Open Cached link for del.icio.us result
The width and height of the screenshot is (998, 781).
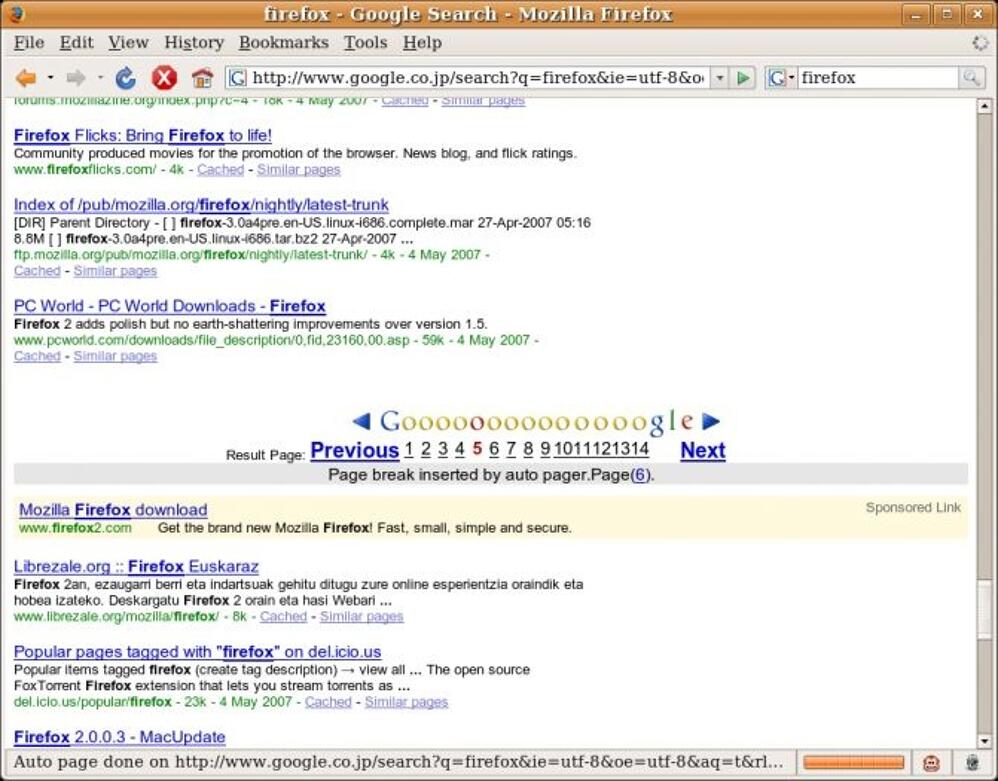[x=328, y=702]
